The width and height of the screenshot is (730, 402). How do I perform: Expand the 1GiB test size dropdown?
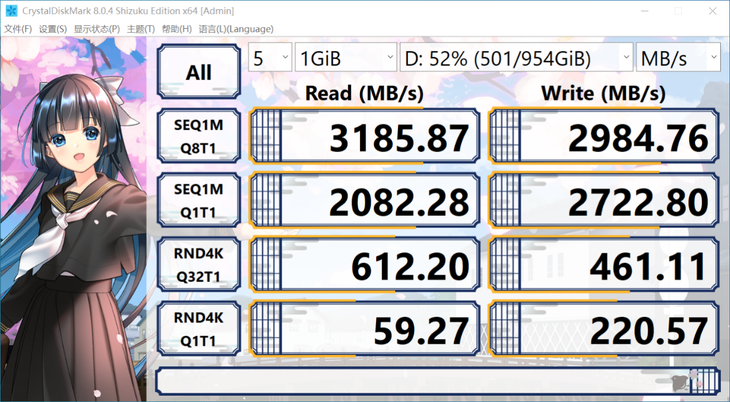pyautogui.click(x=345, y=58)
